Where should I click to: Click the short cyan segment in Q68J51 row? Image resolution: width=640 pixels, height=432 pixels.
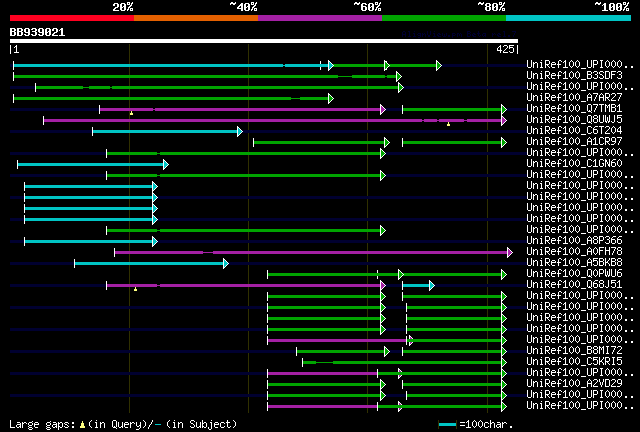[418, 286]
